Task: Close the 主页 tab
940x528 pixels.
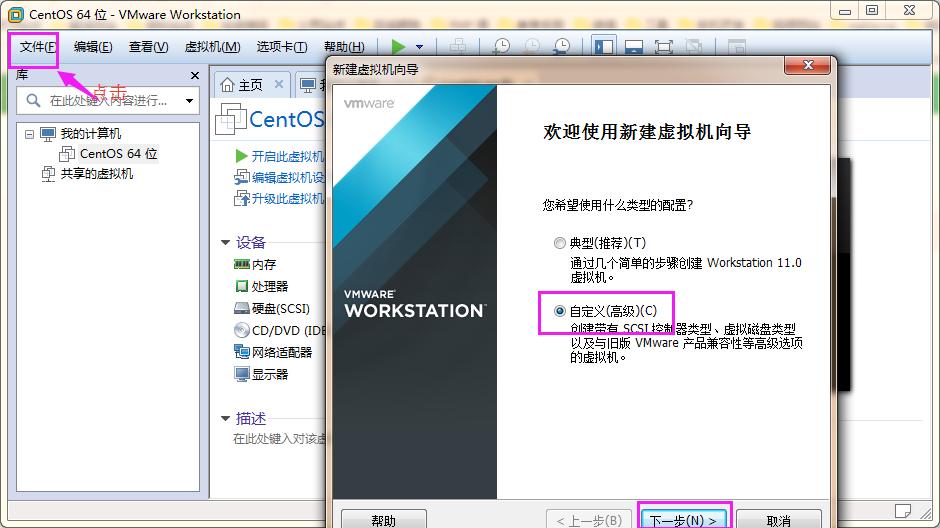Action: [279, 85]
